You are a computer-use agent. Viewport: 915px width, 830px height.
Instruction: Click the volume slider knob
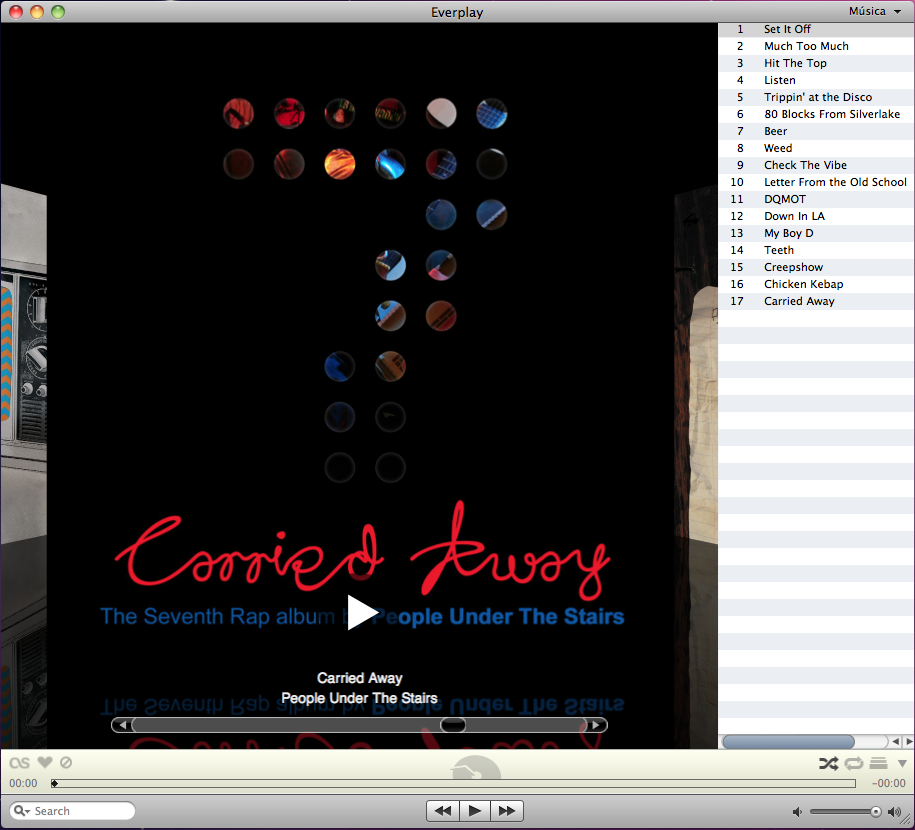(x=875, y=811)
